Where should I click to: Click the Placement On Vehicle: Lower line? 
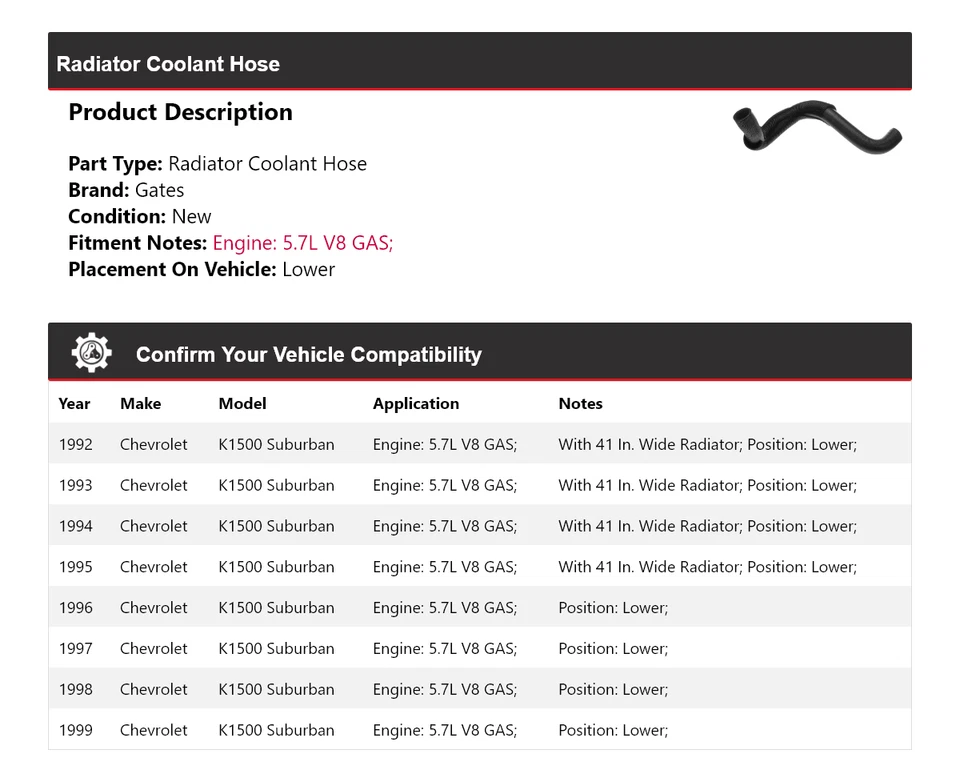pos(201,269)
